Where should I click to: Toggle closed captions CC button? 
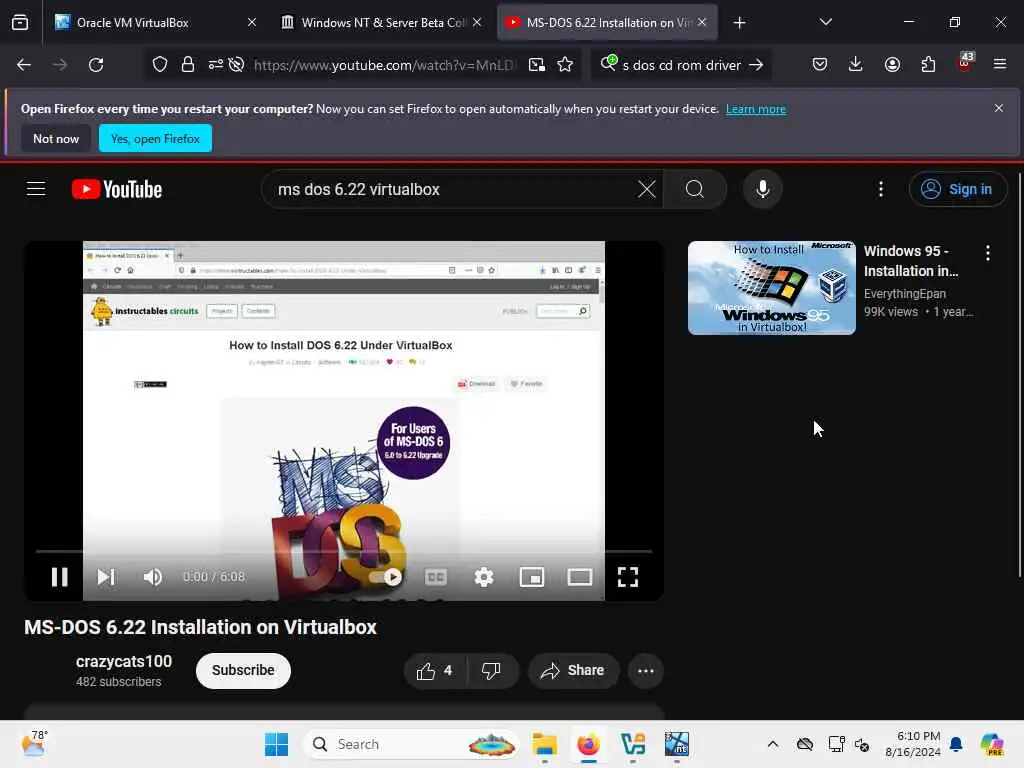pyautogui.click(x=436, y=577)
